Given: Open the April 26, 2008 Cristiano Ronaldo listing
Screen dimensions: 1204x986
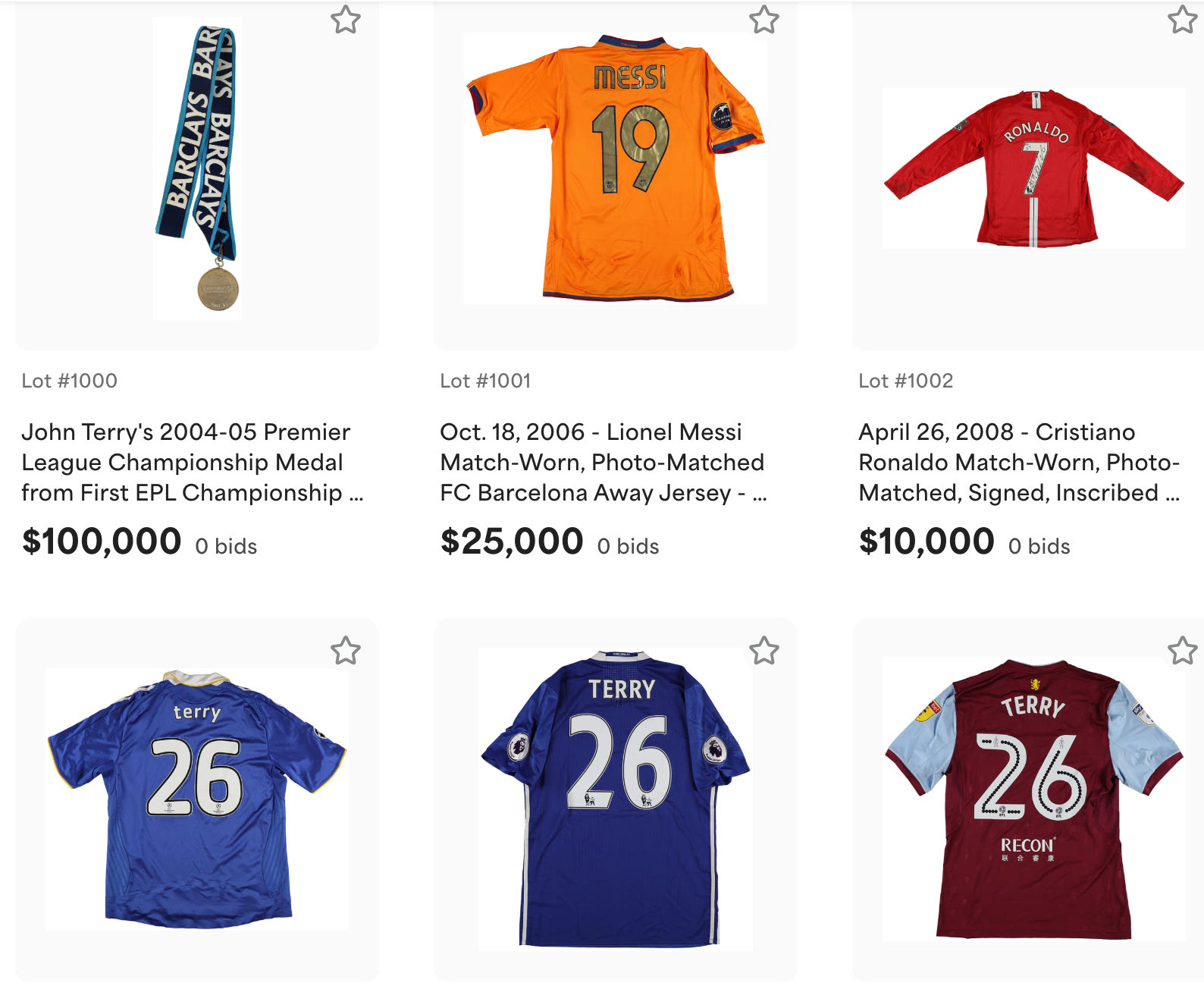Looking at the screenshot, I should pyautogui.click(x=1018, y=463).
